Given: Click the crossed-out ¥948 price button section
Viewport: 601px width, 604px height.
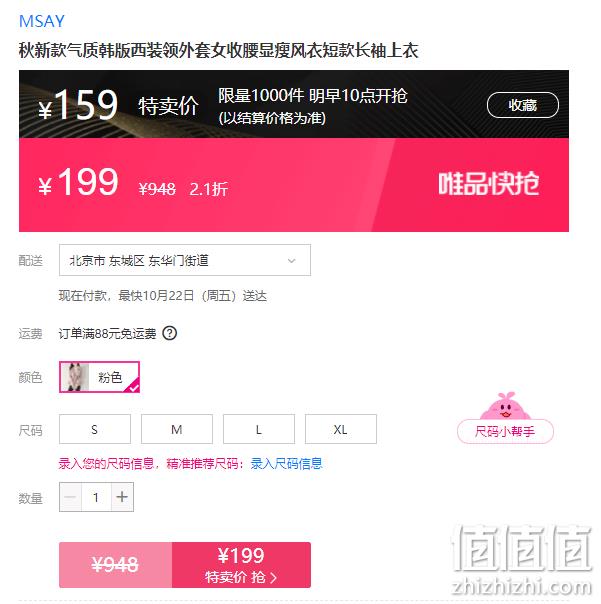Looking at the screenshot, I should (x=116, y=565).
